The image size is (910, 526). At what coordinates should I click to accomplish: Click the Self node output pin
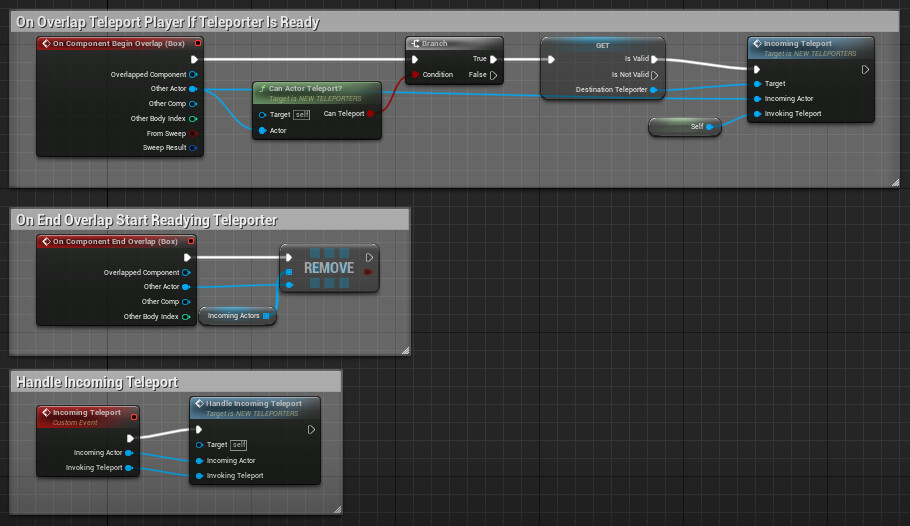(710, 127)
